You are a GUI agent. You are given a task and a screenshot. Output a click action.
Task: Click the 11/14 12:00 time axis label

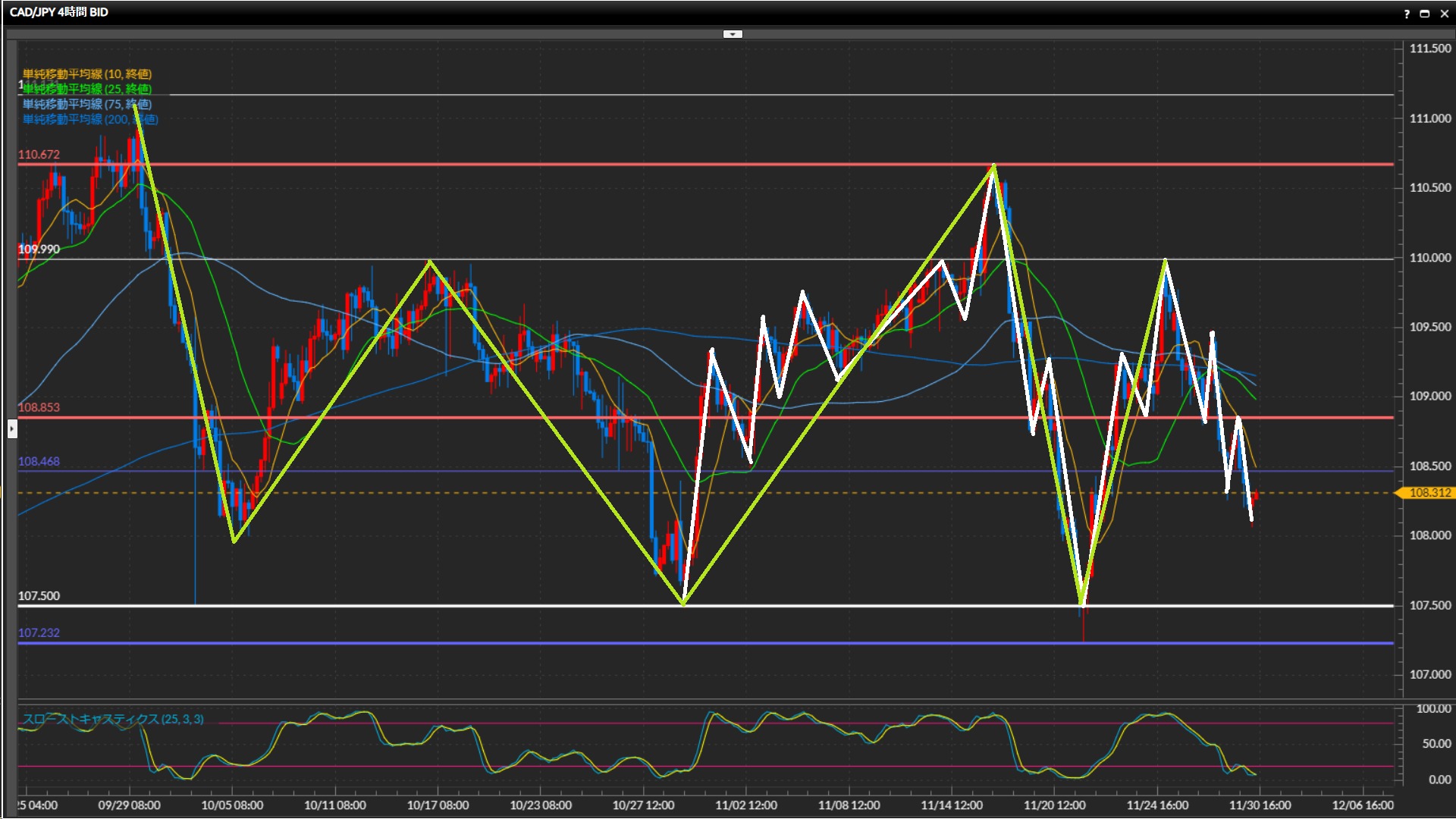click(x=951, y=805)
